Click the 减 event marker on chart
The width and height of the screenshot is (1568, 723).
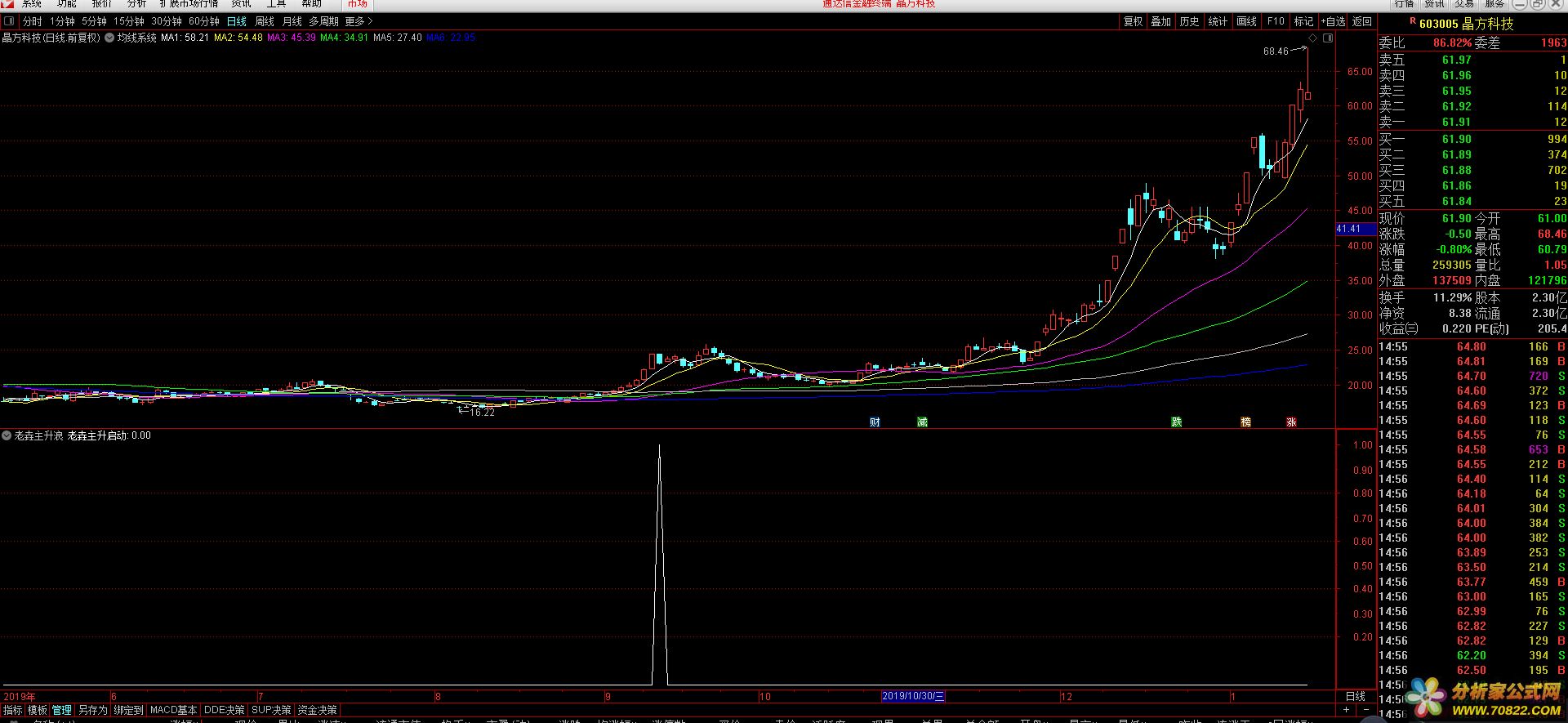click(x=922, y=422)
